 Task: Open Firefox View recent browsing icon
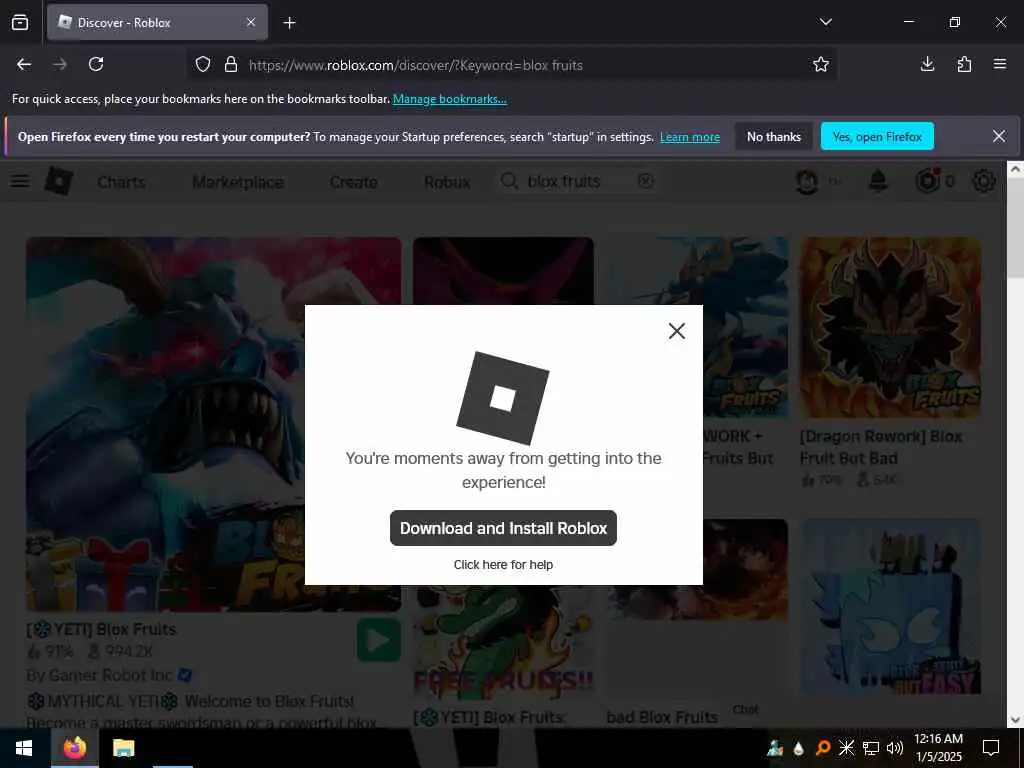coord(20,22)
